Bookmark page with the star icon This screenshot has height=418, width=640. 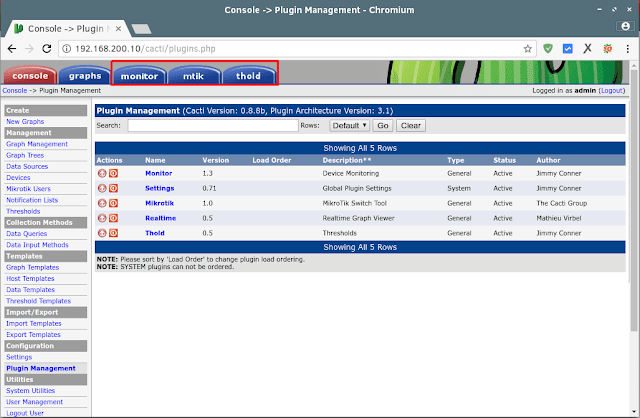coord(528,49)
